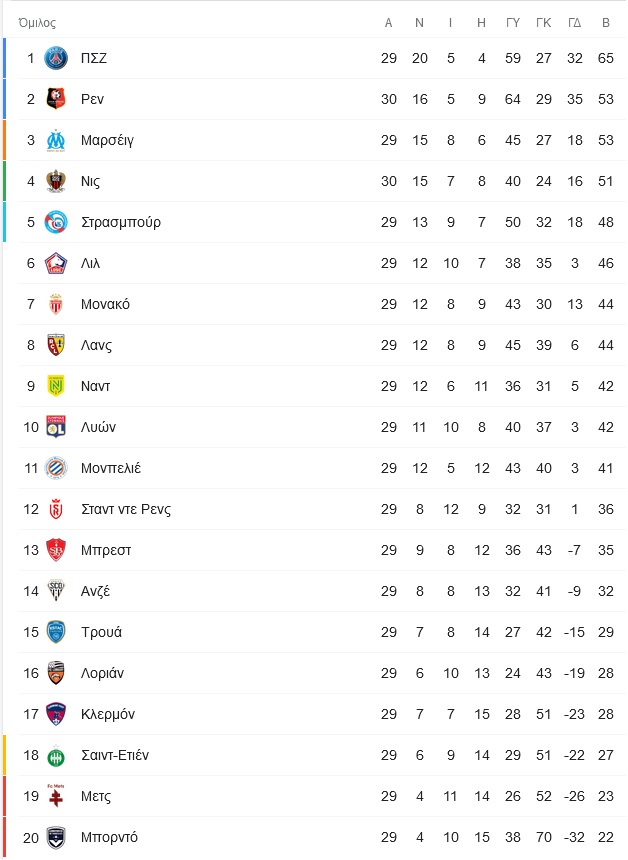
Task: Open the Μονπελιέ team name link
Action: click(111, 468)
